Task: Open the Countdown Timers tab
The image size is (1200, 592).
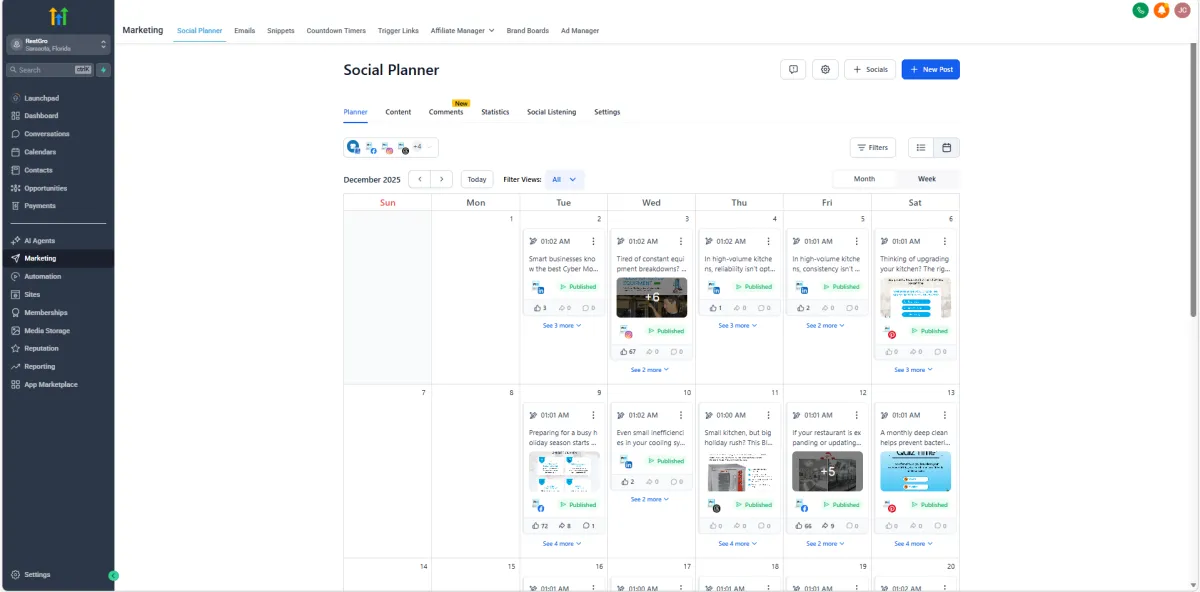Action: (x=336, y=31)
